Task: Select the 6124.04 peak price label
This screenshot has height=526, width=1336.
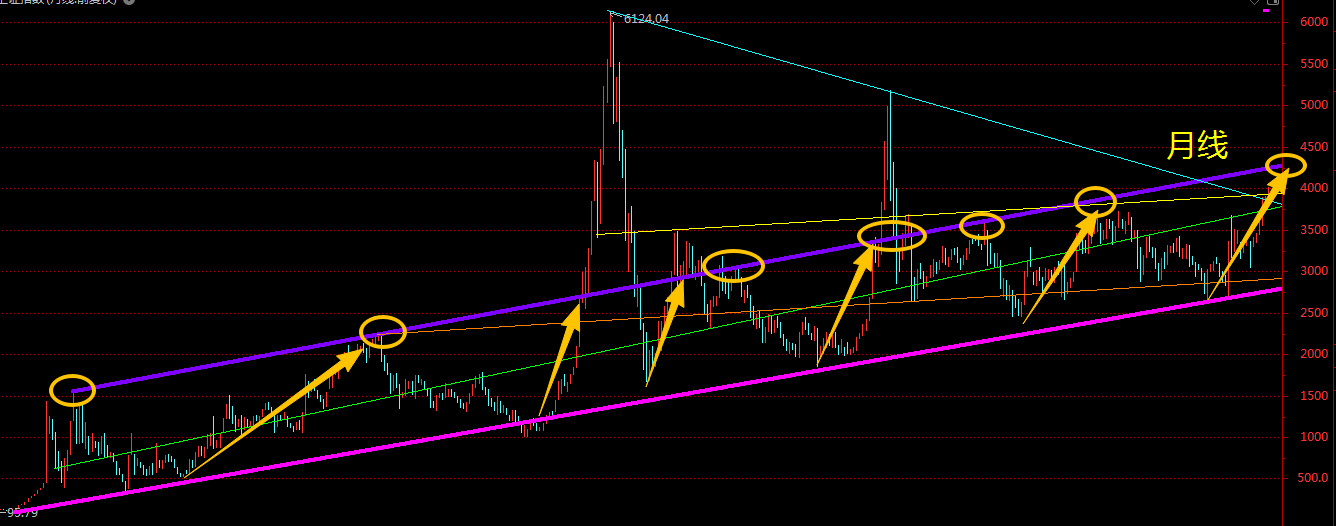Action: (645, 18)
